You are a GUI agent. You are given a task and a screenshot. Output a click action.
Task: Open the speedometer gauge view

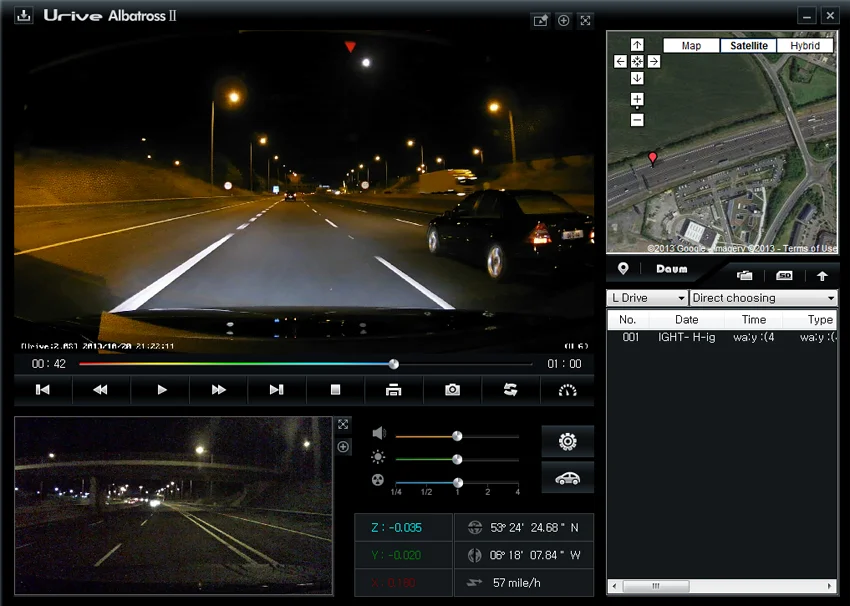(568, 390)
